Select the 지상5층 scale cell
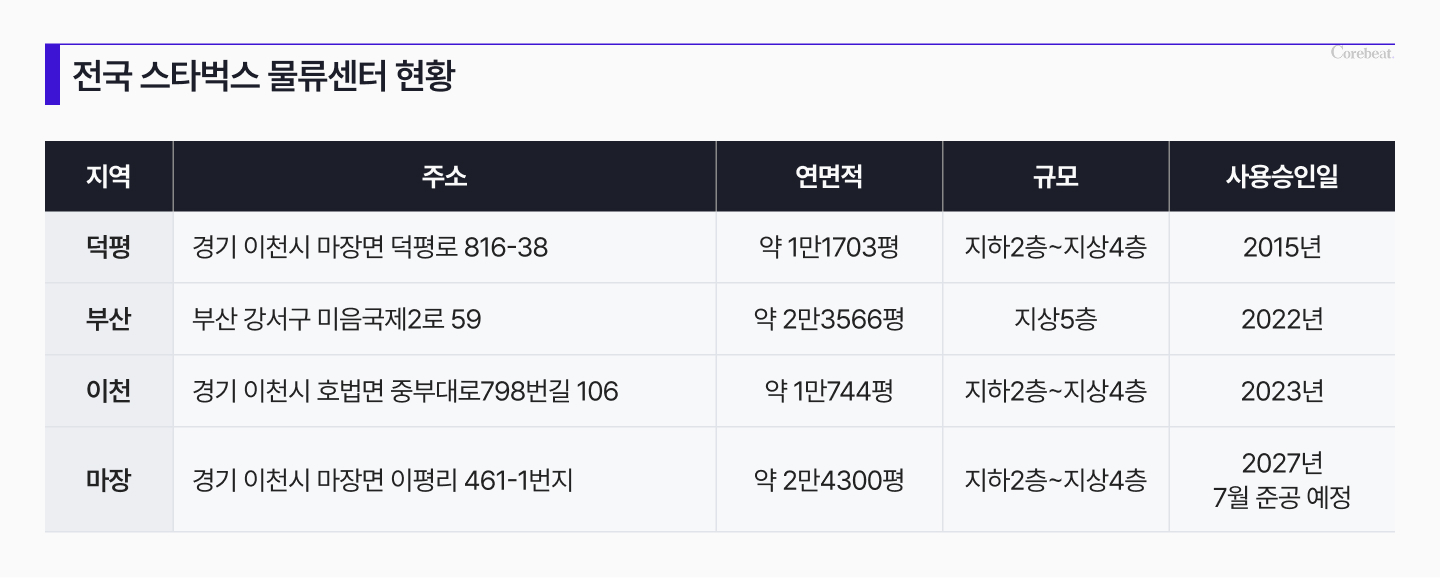The image size is (1440, 578). (1055, 319)
